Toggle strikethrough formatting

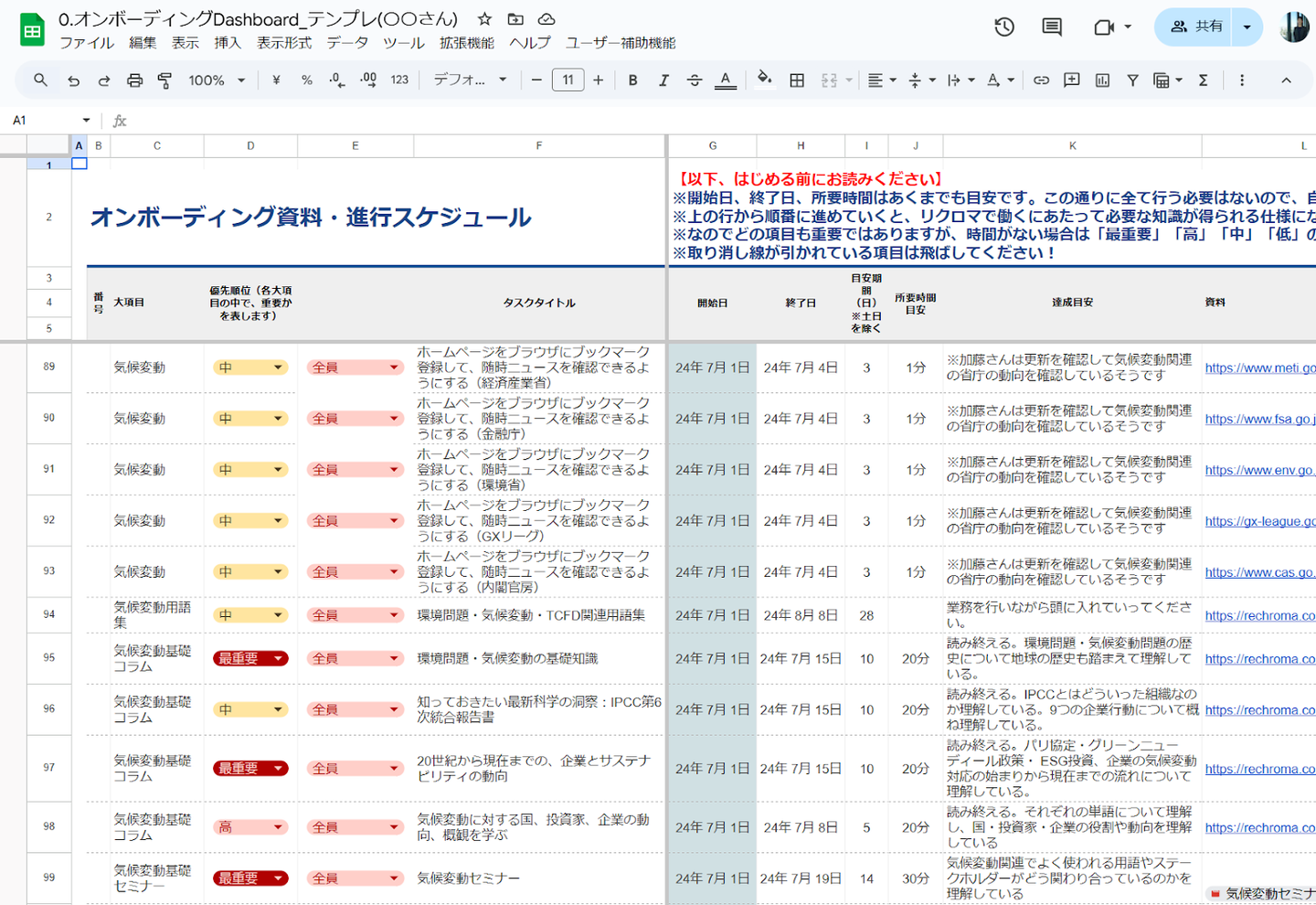tap(694, 80)
